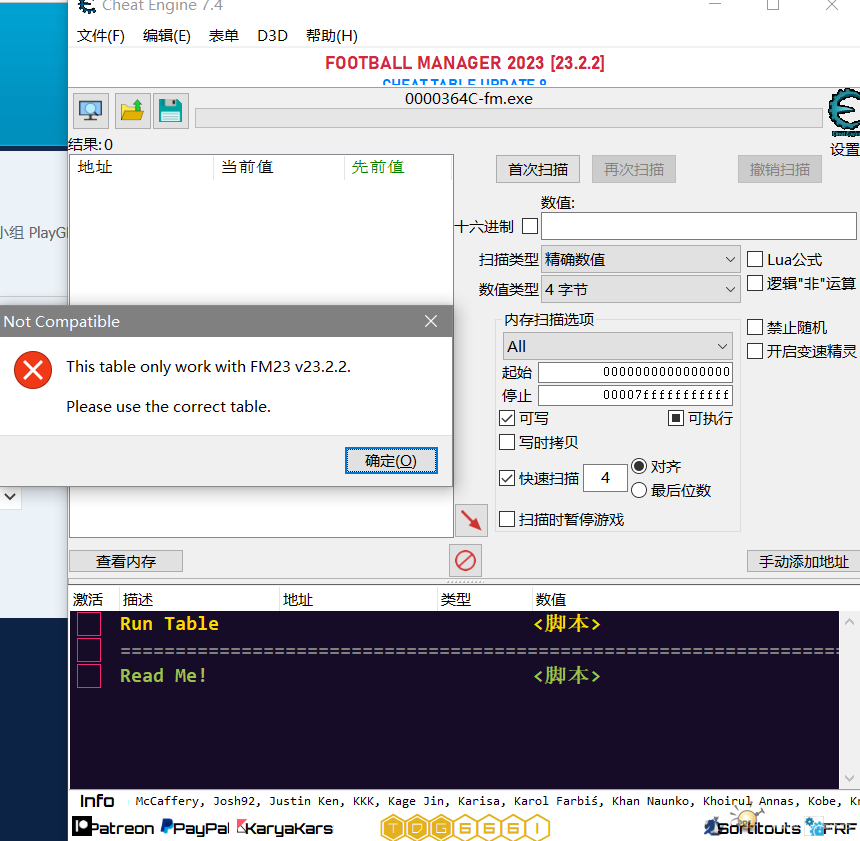Enable the 逻辑"非"运算 checkbox
The width and height of the screenshot is (860, 841).
click(755, 283)
